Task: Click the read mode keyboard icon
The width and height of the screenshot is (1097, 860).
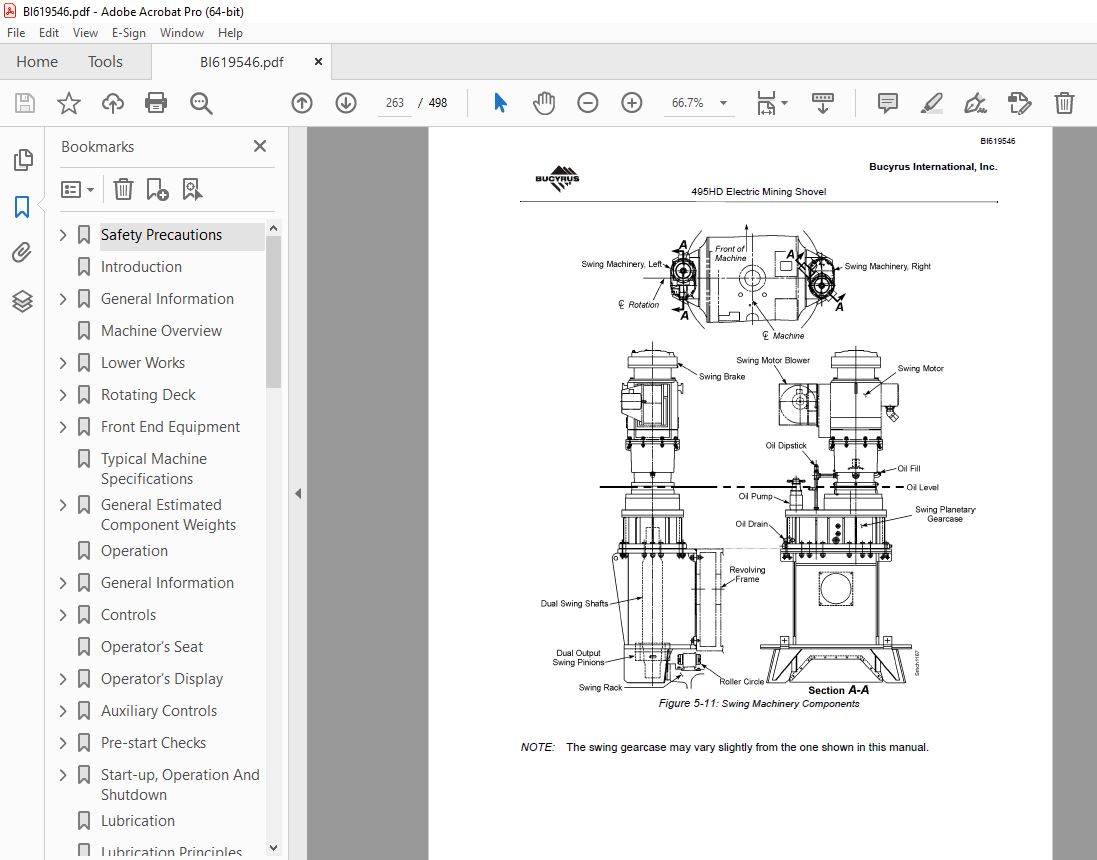Action: tap(823, 103)
